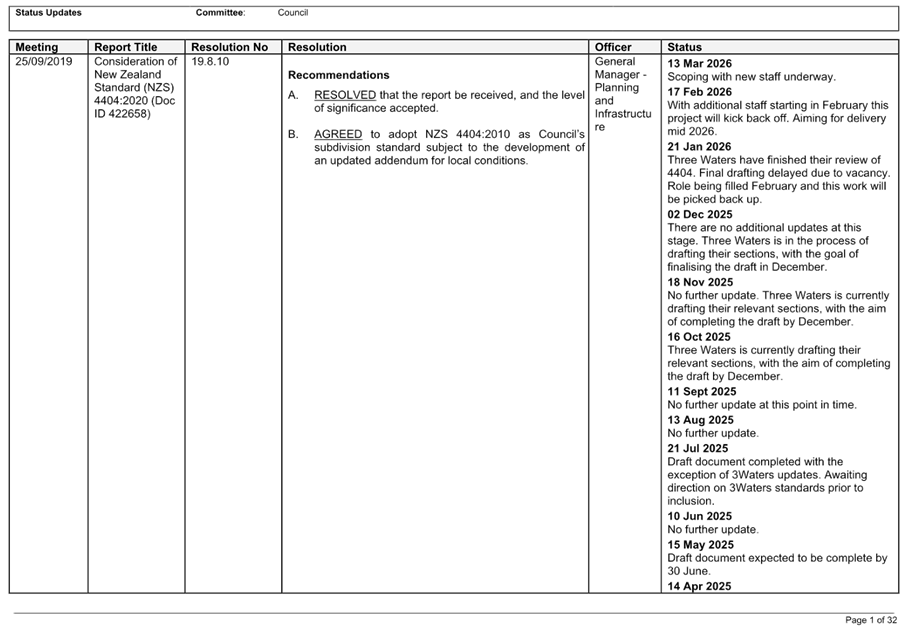Screen dimensions: 907x626
Task: Click the Officer column header
Action: pyautogui.click(x=613, y=47)
